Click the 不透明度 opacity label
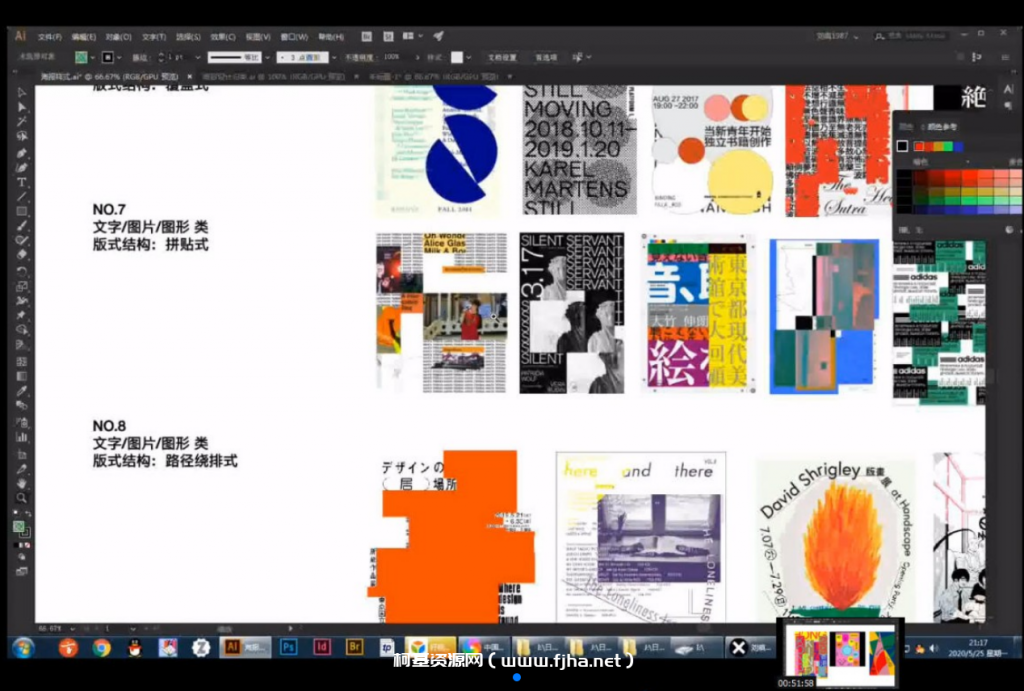Viewport: 1024px width, 691px height. [x=358, y=57]
